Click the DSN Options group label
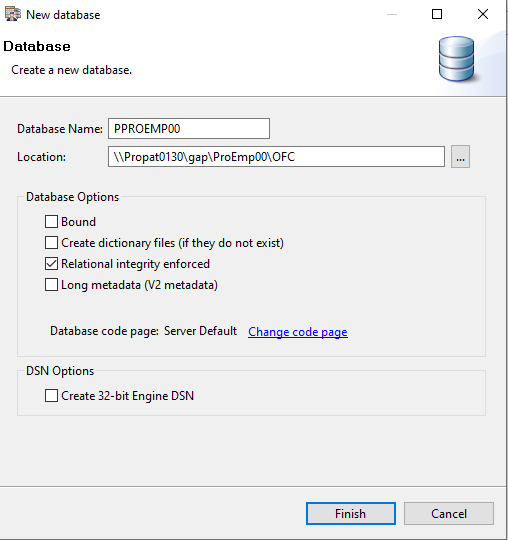Viewport: 508px width, 540px height. (x=60, y=371)
